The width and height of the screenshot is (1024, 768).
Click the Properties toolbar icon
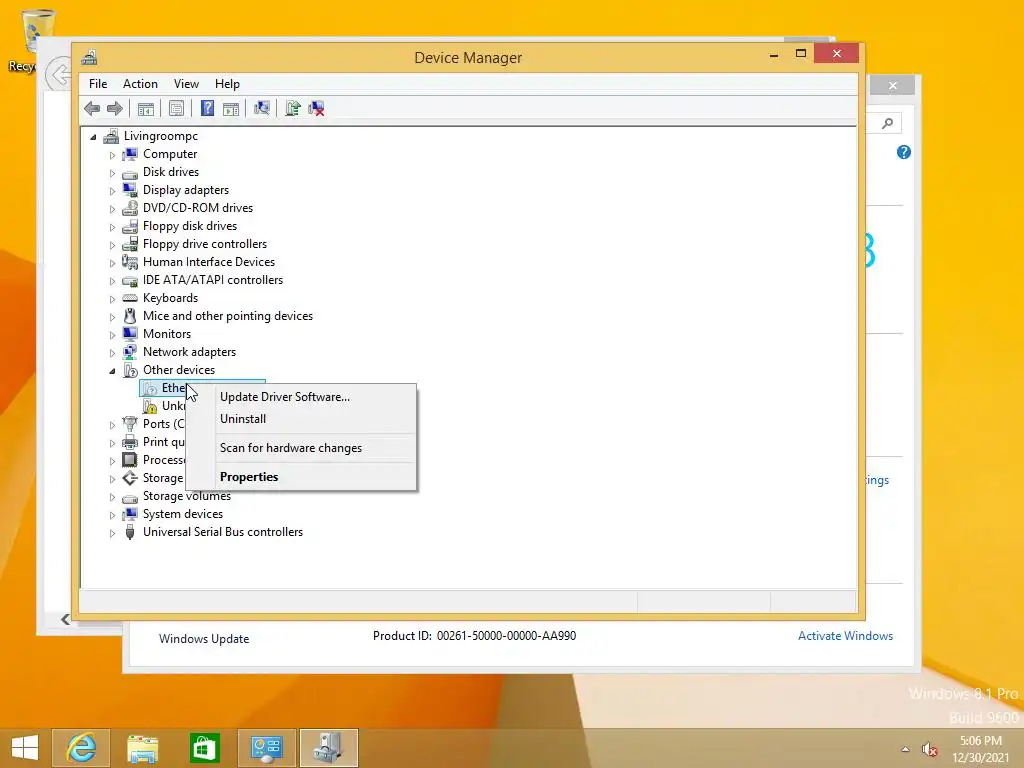(176, 108)
